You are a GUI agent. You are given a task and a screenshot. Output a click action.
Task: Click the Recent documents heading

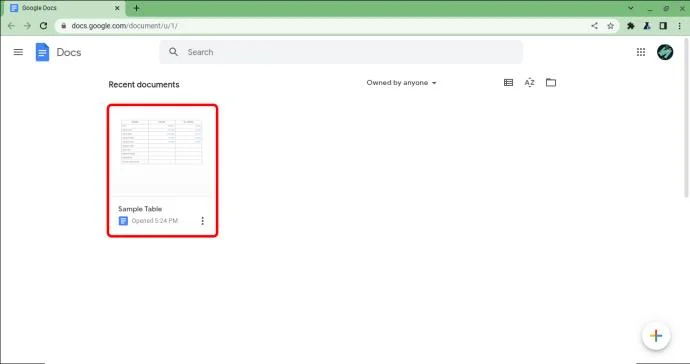click(x=144, y=85)
